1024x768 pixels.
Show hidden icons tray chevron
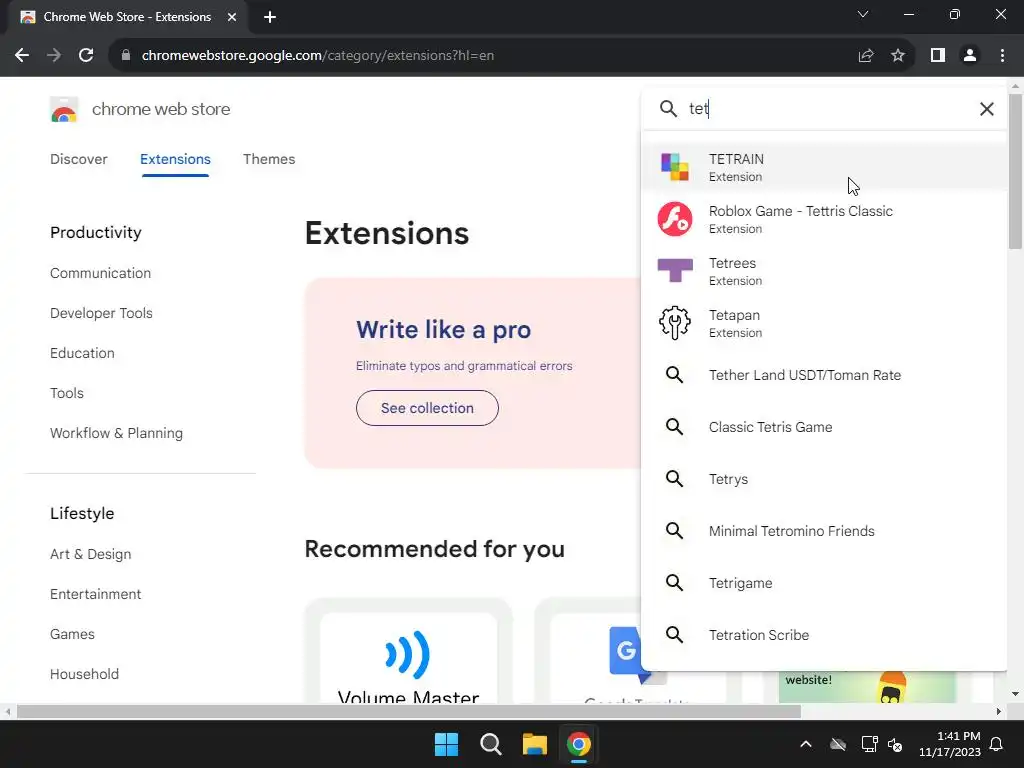tap(806, 744)
